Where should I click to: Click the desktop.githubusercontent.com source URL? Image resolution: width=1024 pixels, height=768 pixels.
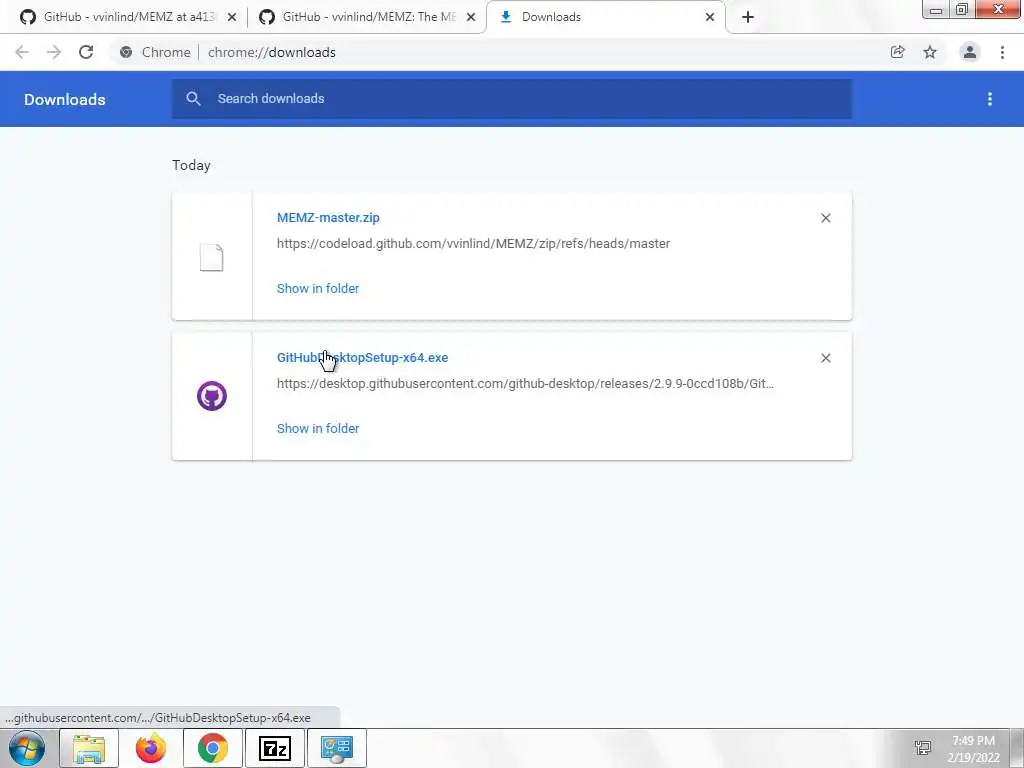(x=525, y=383)
